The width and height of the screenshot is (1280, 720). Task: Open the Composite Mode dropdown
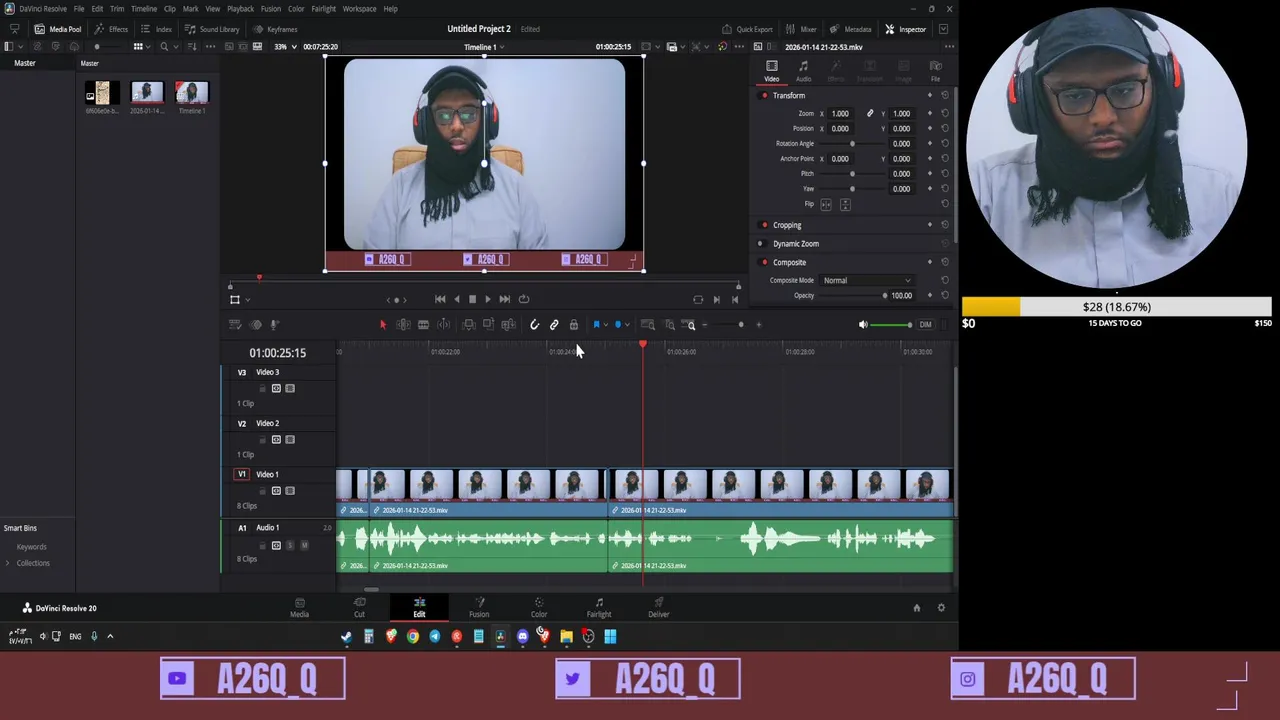(x=866, y=281)
